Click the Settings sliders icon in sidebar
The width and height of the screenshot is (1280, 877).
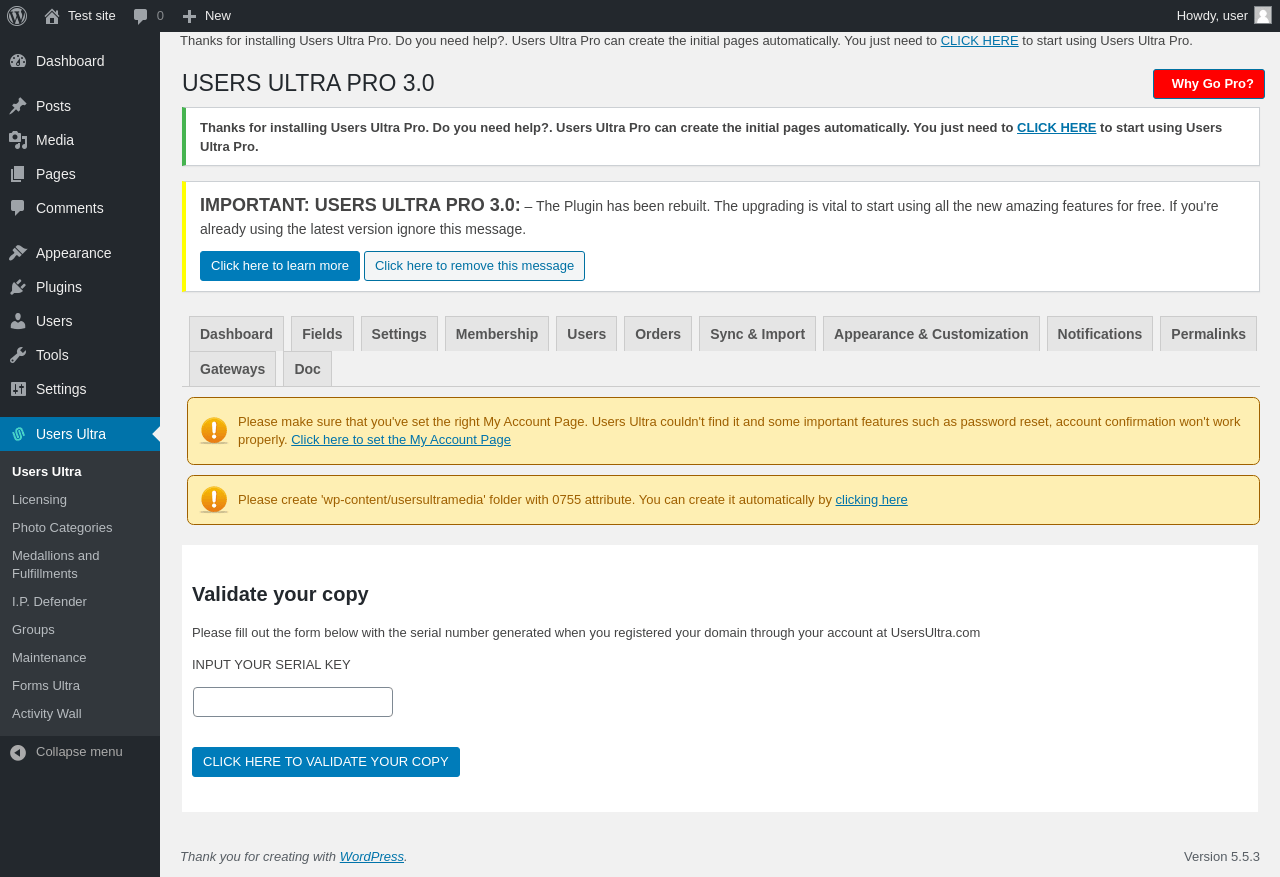(x=18, y=389)
